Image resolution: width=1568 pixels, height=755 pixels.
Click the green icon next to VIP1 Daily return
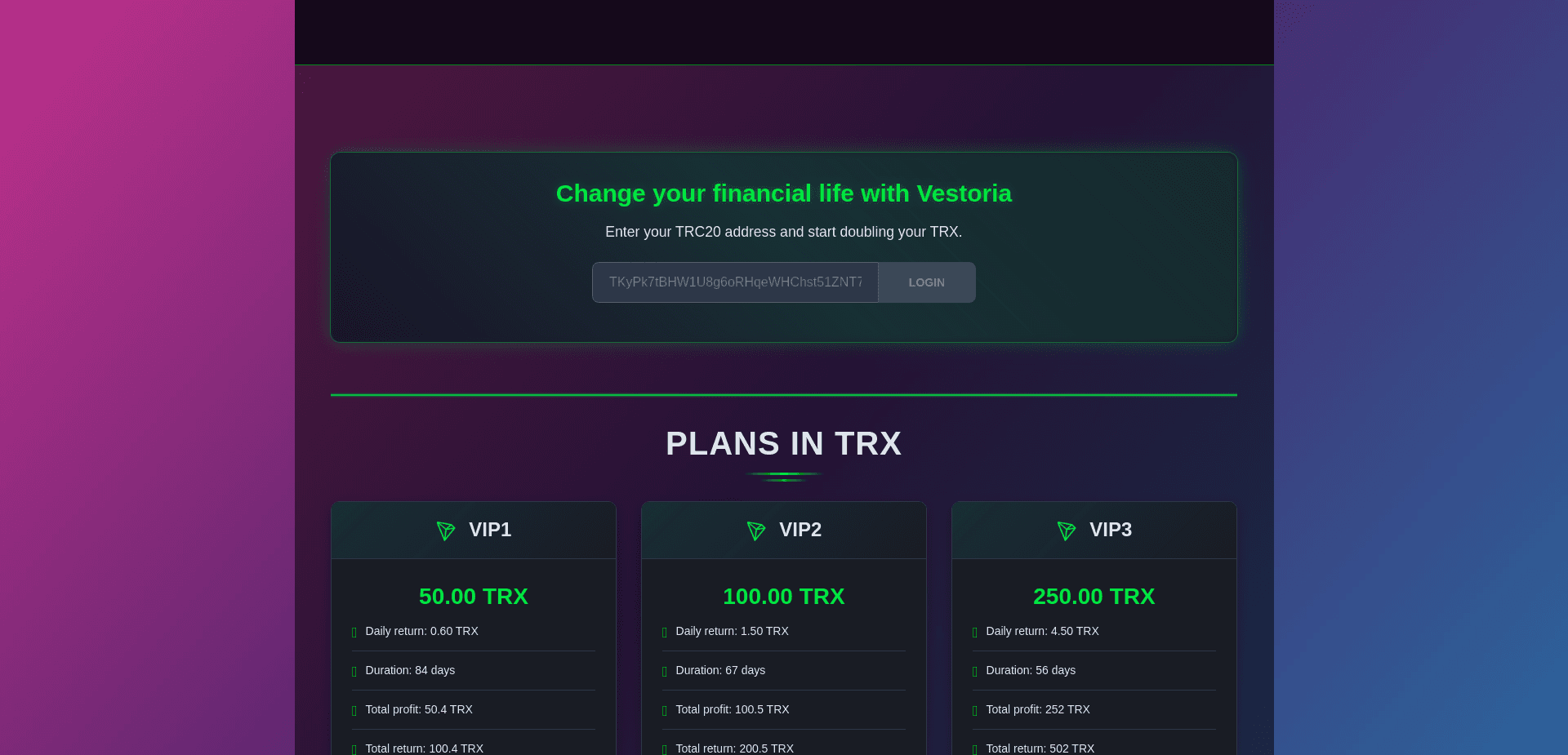tap(354, 631)
